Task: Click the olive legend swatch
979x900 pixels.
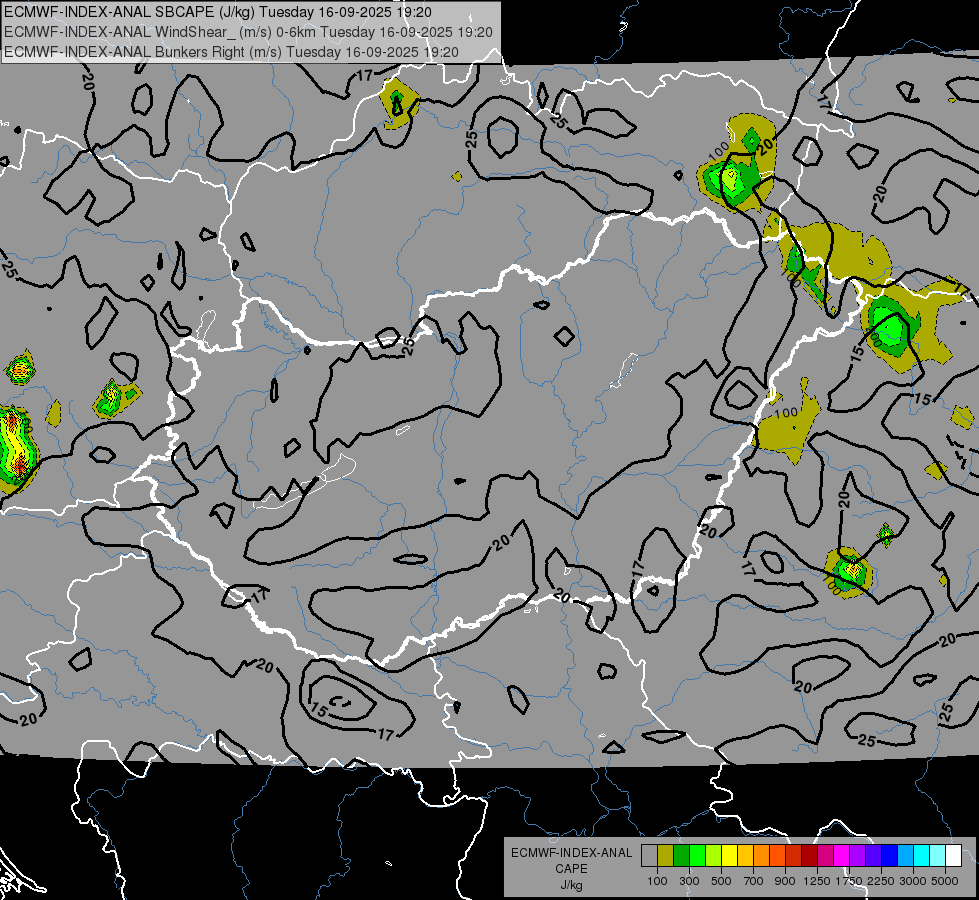Action: 665,856
